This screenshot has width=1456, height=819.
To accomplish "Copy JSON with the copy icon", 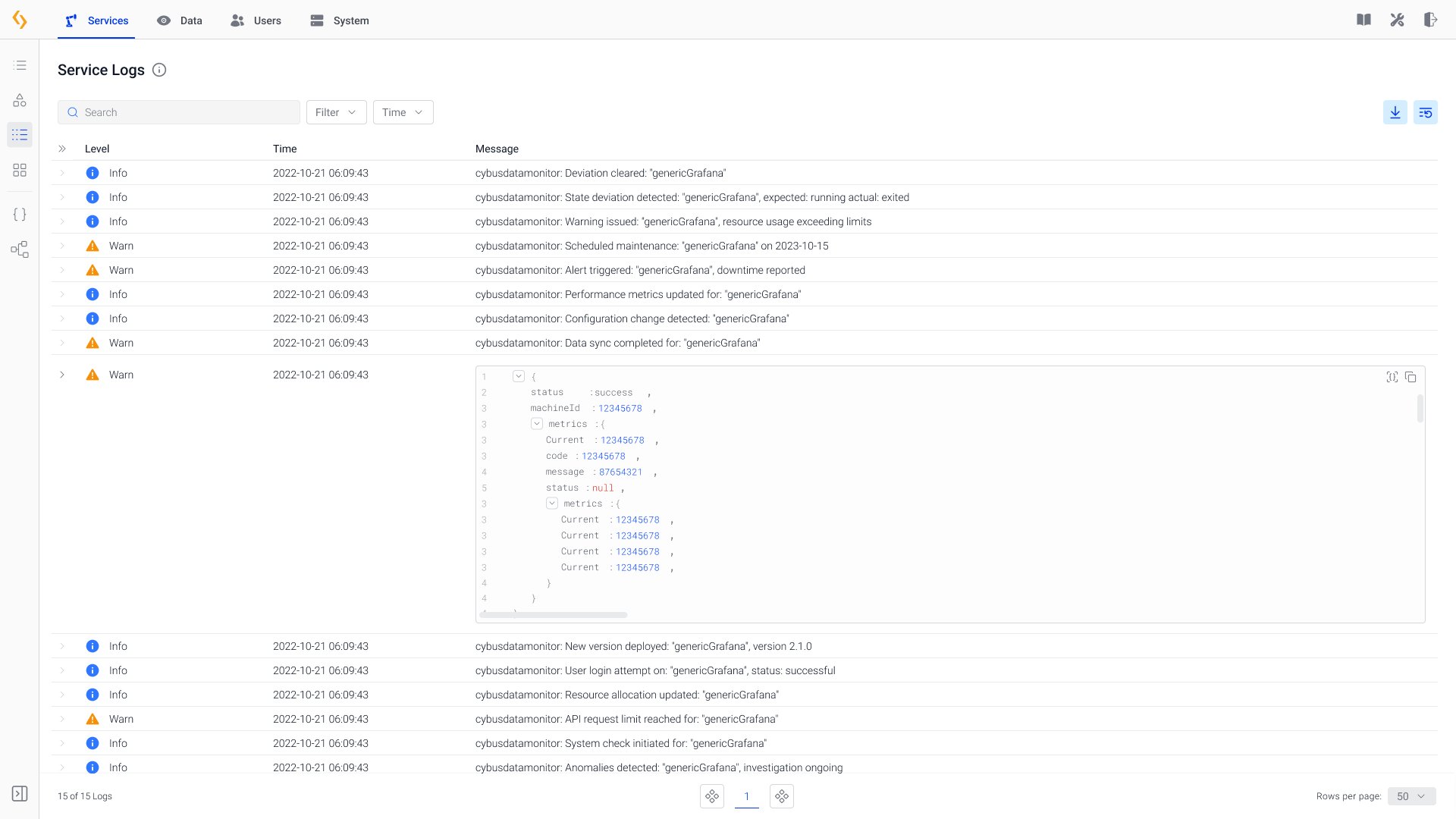I will pyautogui.click(x=1410, y=377).
